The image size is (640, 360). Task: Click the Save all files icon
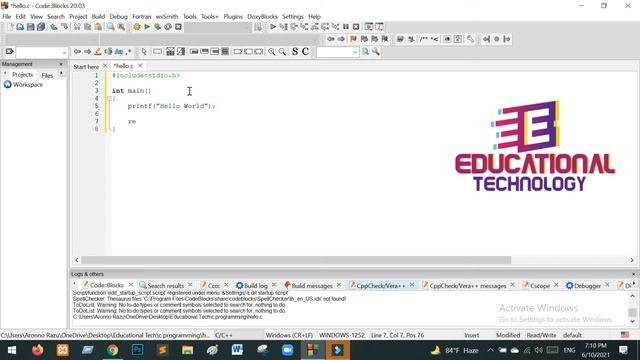click(x=41, y=27)
